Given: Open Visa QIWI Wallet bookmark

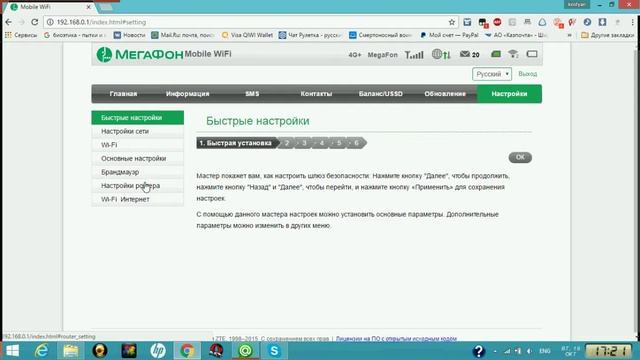Looking at the screenshot, I should click(247, 35).
